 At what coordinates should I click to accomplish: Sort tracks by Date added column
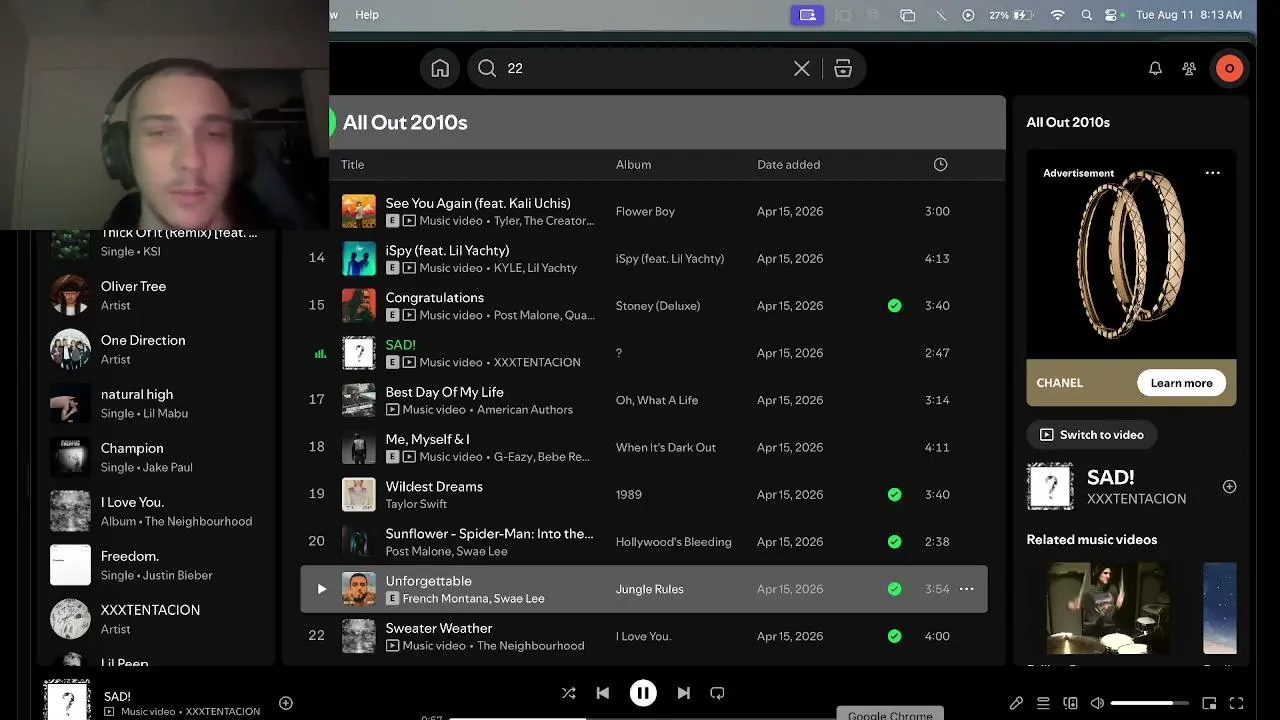(788, 165)
